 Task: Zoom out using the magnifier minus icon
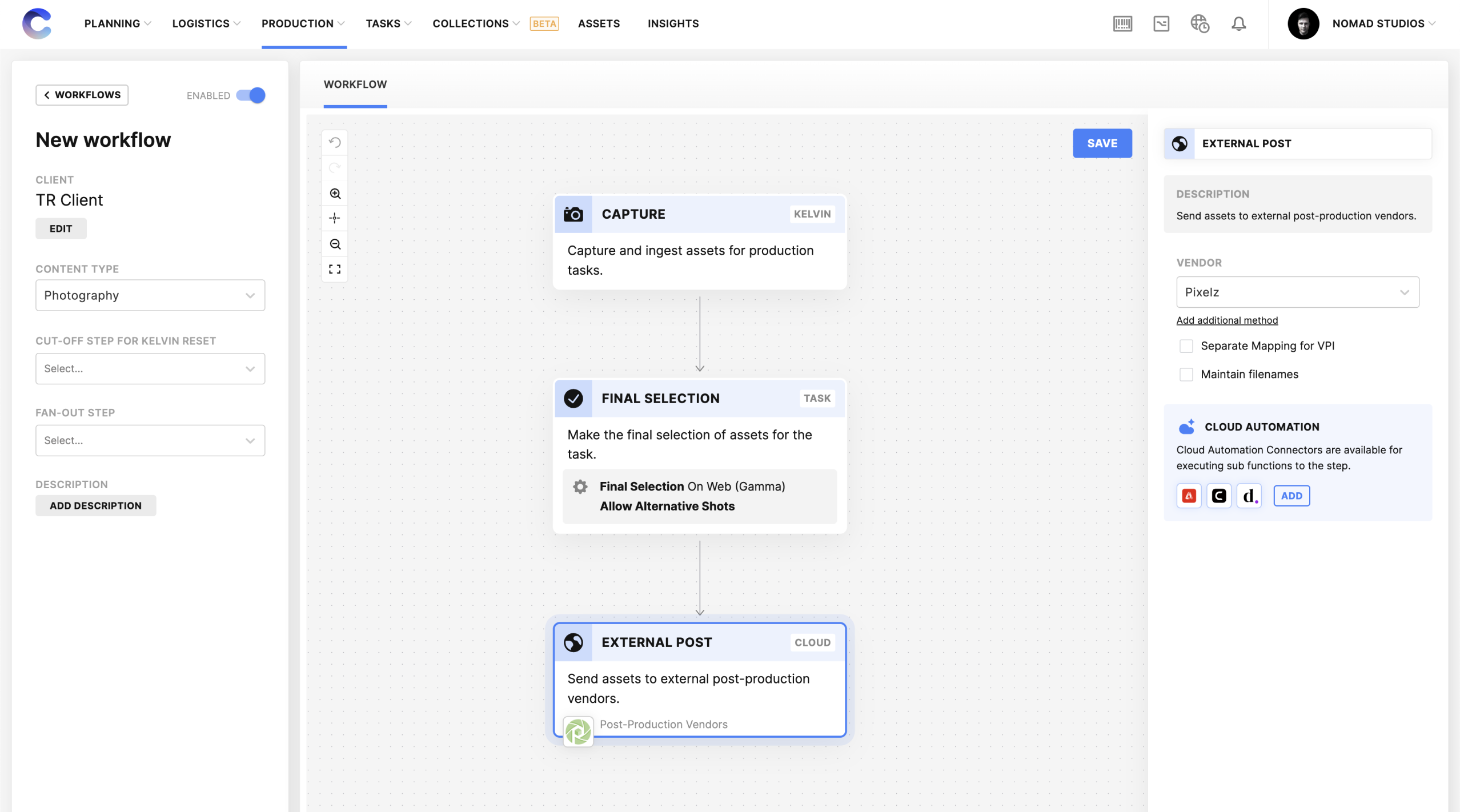tap(335, 243)
